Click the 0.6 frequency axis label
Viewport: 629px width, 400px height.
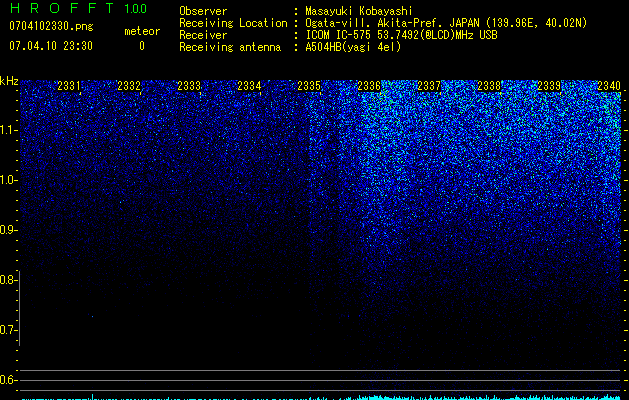[8, 380]
